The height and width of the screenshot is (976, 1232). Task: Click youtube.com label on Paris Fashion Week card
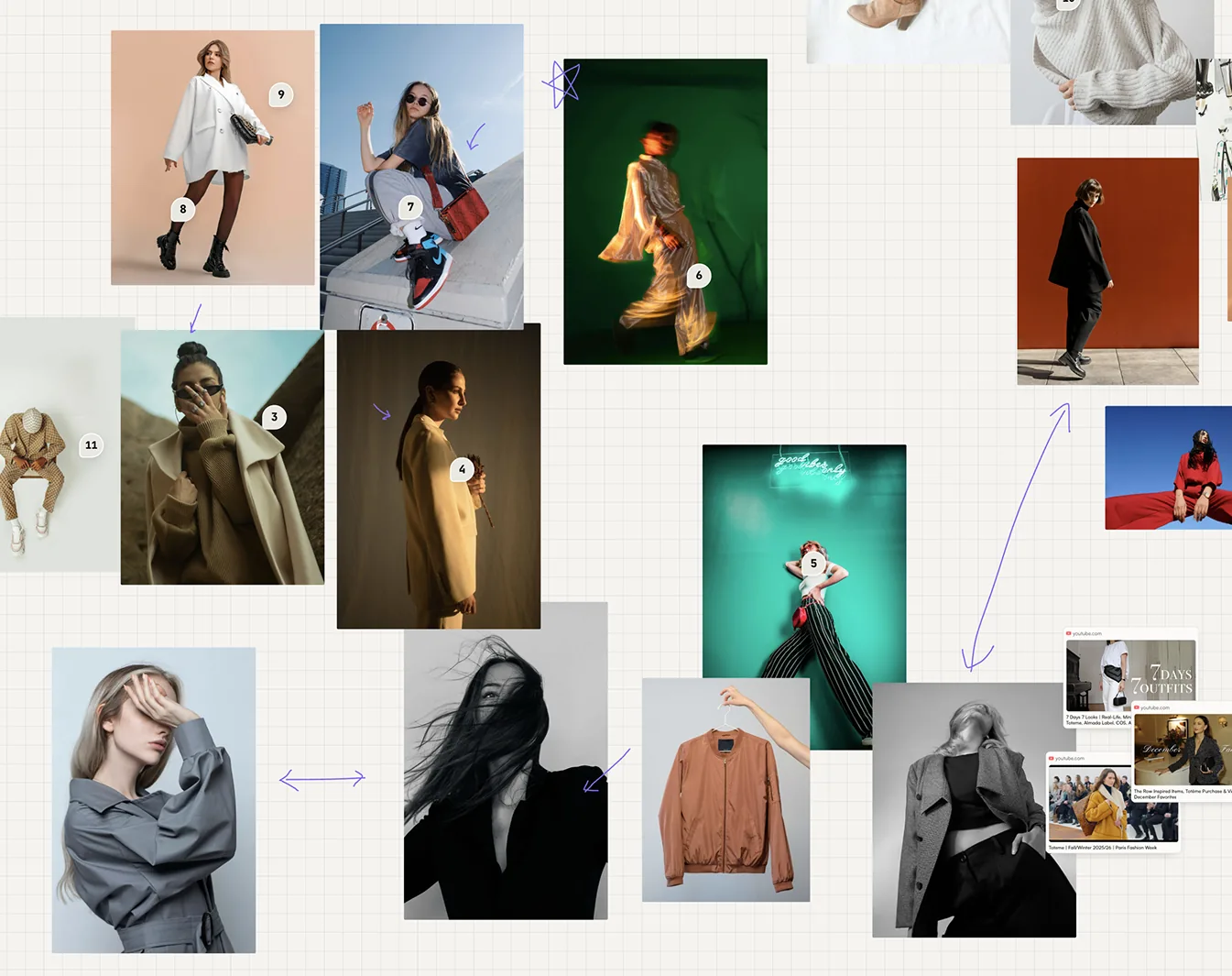pos(1070,759)
